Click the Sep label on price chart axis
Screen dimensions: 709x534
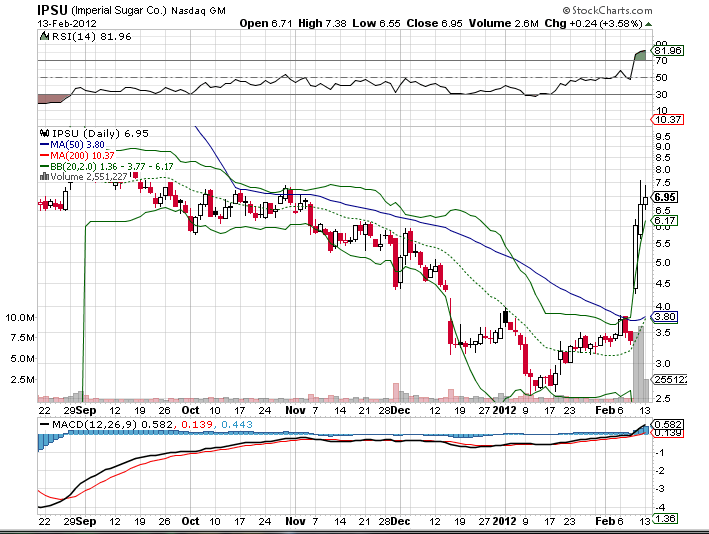click(x=86, y=410)
